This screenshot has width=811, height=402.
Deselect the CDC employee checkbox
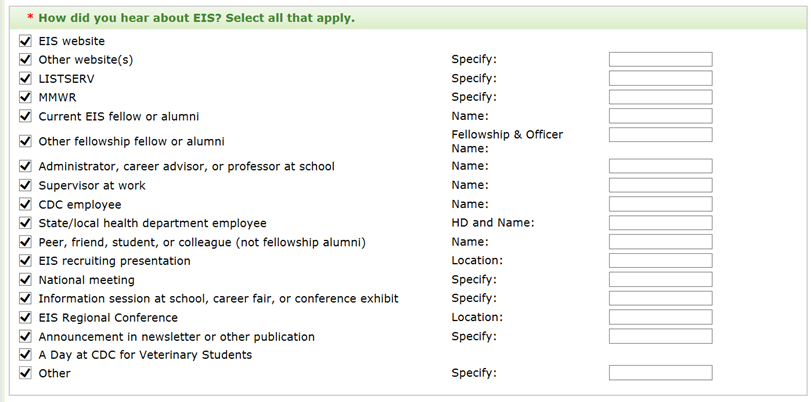(25, 204)
